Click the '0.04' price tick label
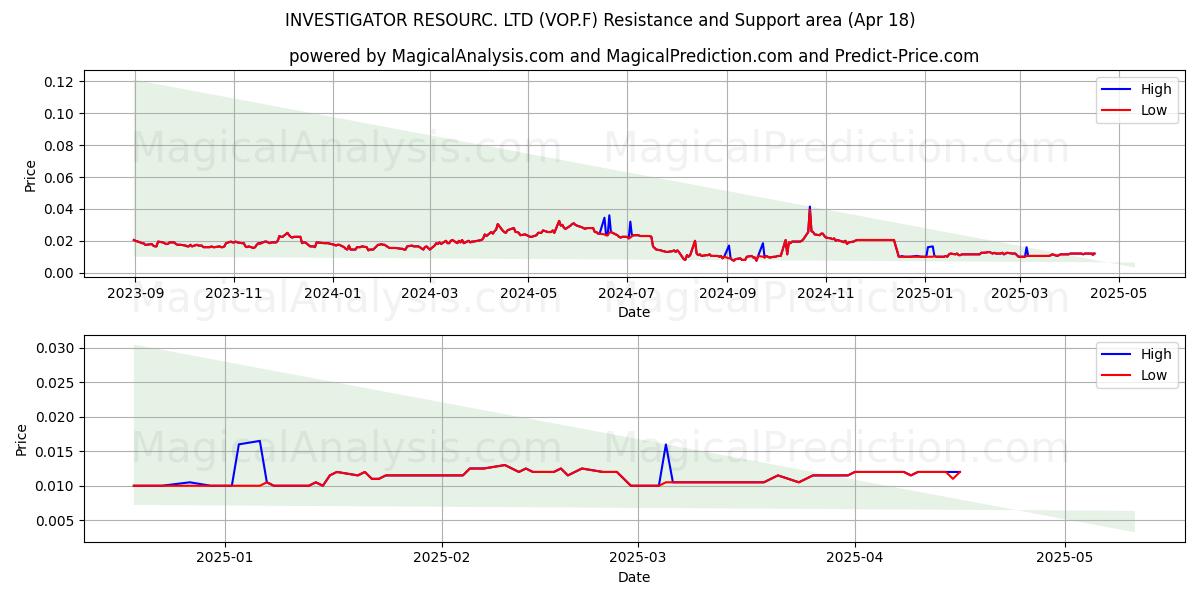 coord(59,209)
